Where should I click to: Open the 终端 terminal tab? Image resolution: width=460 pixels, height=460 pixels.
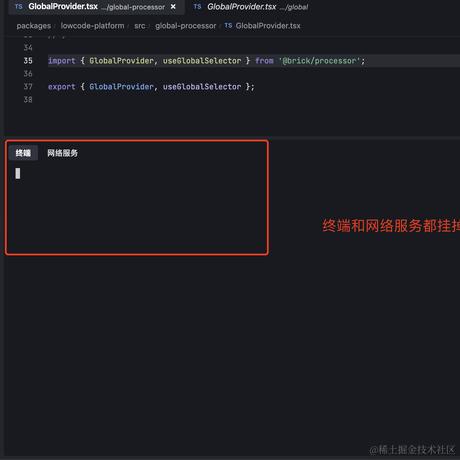pyautogui.click(x=23, y=153)
